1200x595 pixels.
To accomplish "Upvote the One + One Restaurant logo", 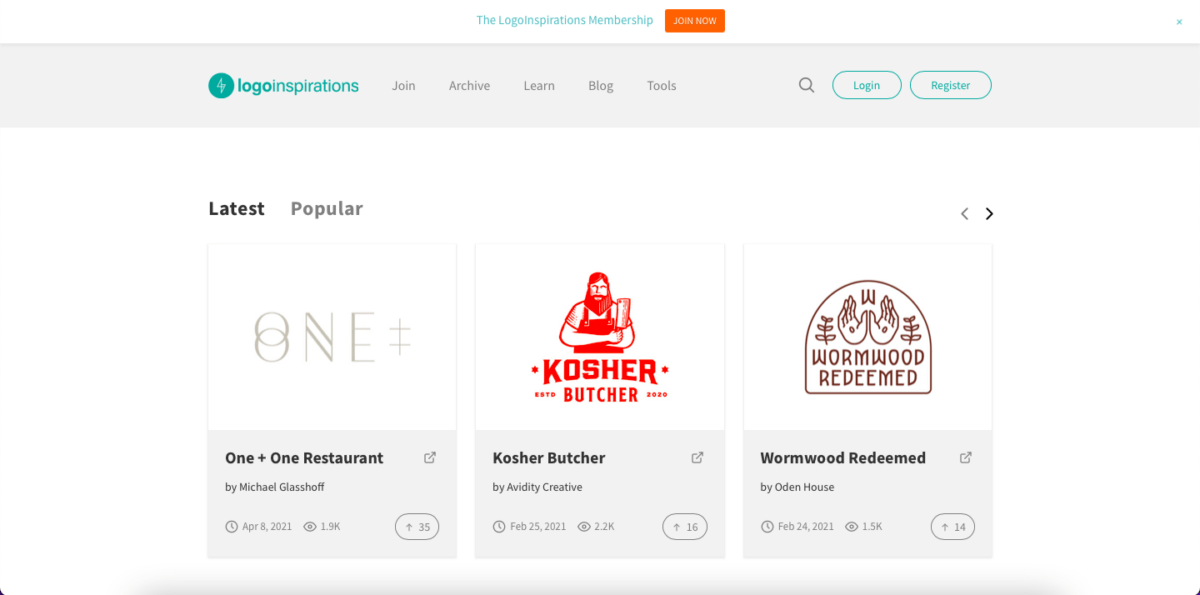I will pos(417,526).
